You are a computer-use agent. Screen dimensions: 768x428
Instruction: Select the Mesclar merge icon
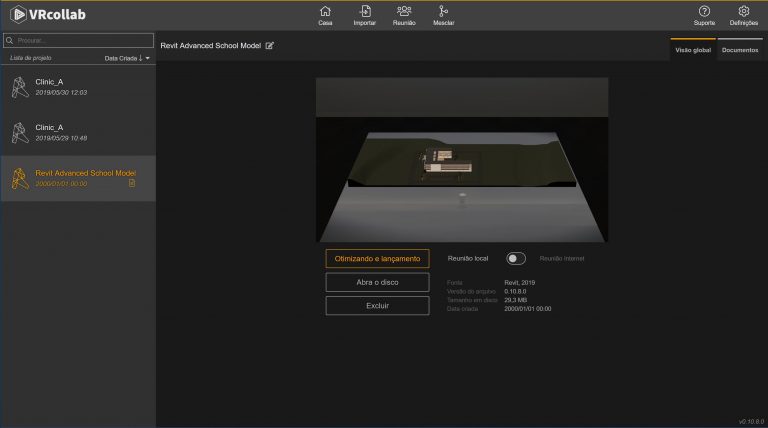pyautogui.click(x=443, y=11)
